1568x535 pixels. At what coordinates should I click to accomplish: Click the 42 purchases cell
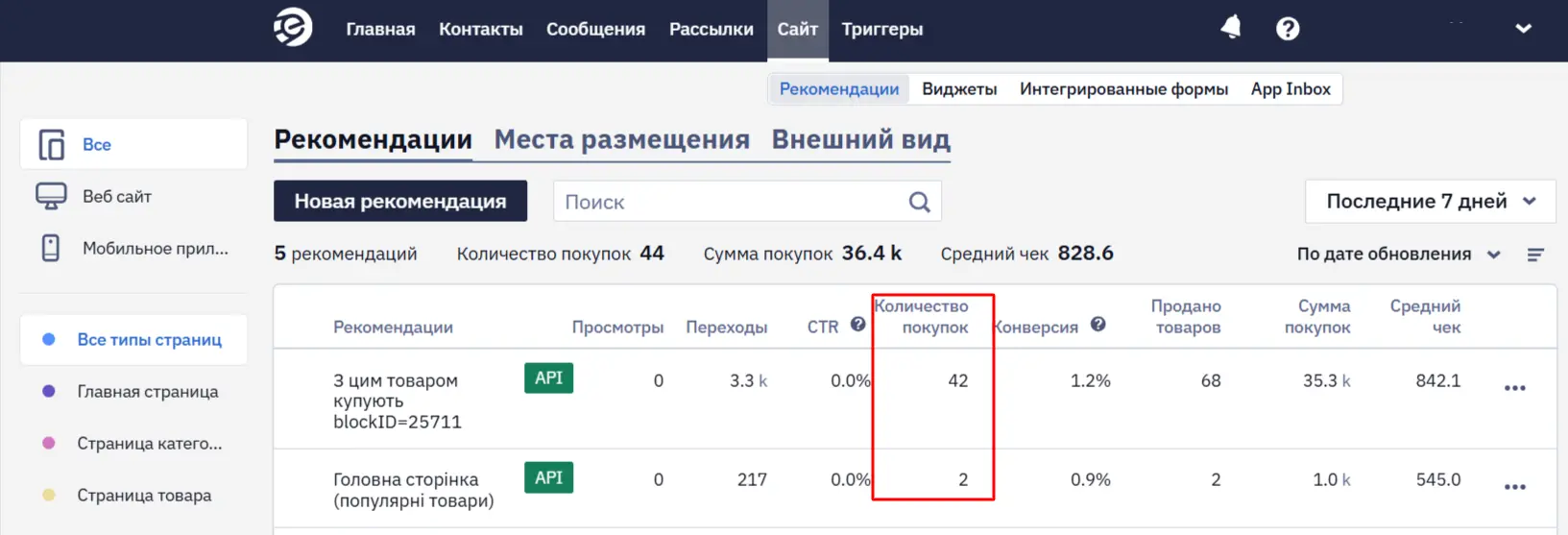click(x=957, y=381)
